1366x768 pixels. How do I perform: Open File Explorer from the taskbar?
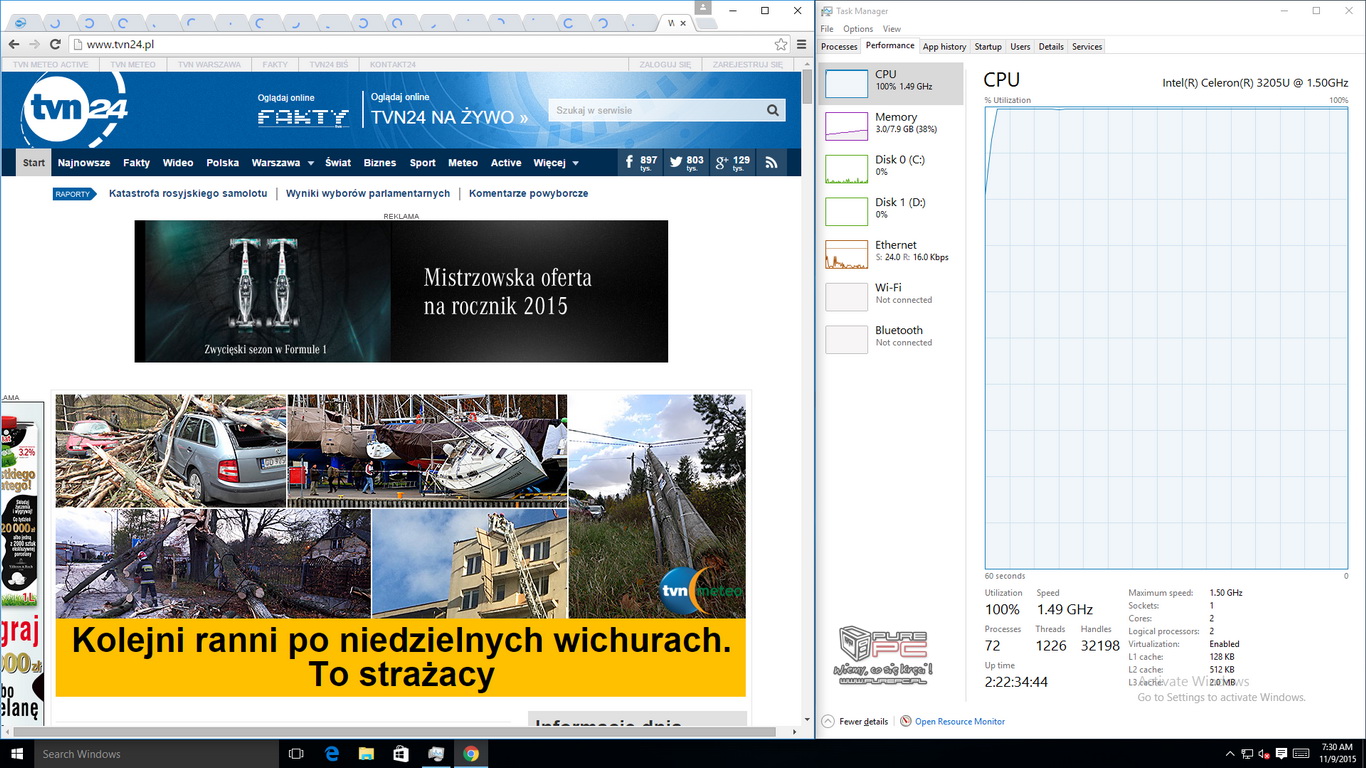point(366,754)
